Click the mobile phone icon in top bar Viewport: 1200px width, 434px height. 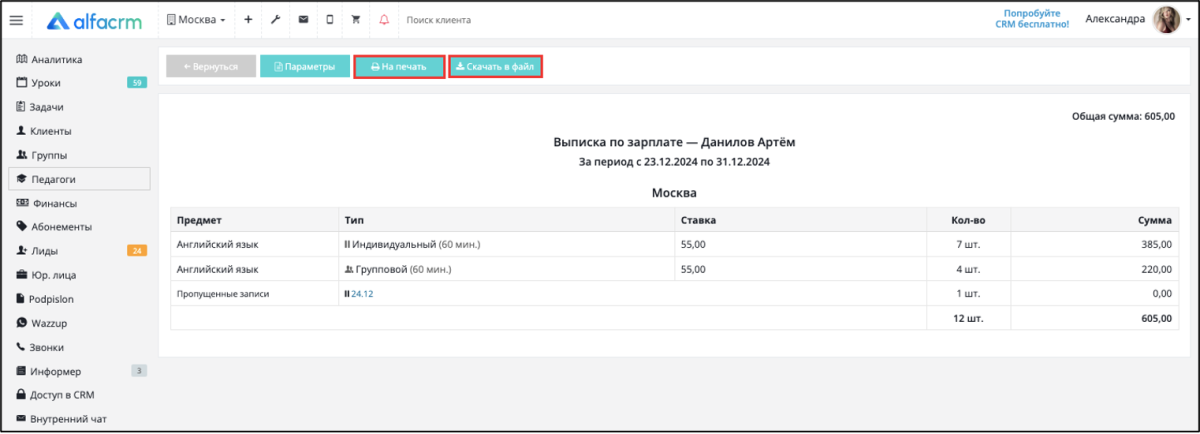(x=330, y=20)
